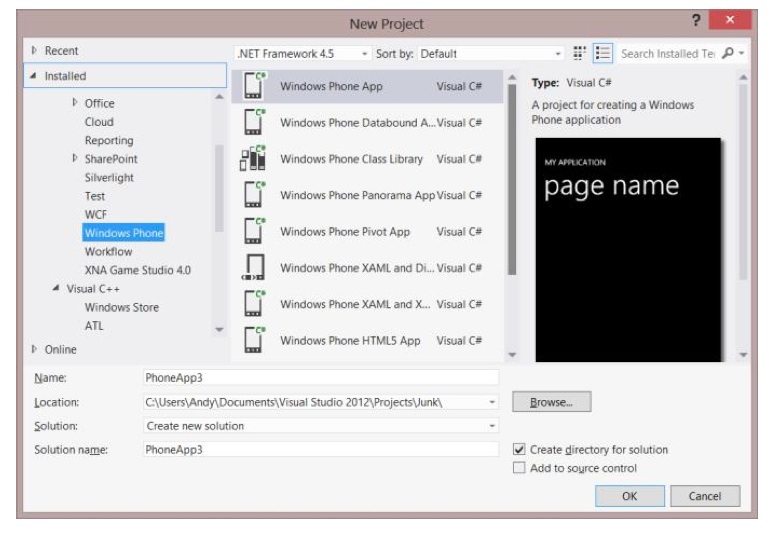Close the New Project dialog
Image resolution: width=772 pixels, height=535 pixels.
pyautogui.click(x=730, y=20)
